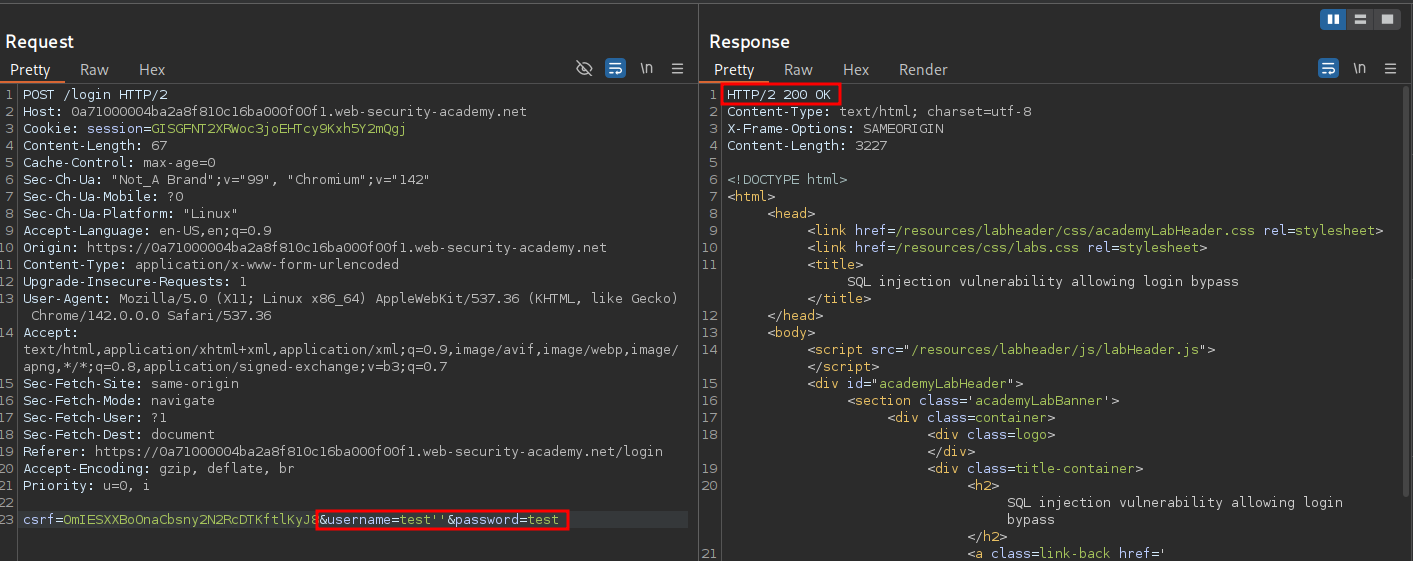
Task: Click the session cookie value in request
Action: [278, 129]
